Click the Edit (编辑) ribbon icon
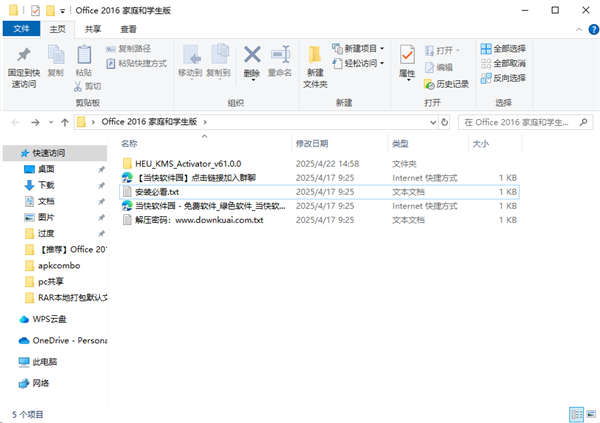Screen dimensions: 600x423 pyautogui.click(x=430, y=67)
